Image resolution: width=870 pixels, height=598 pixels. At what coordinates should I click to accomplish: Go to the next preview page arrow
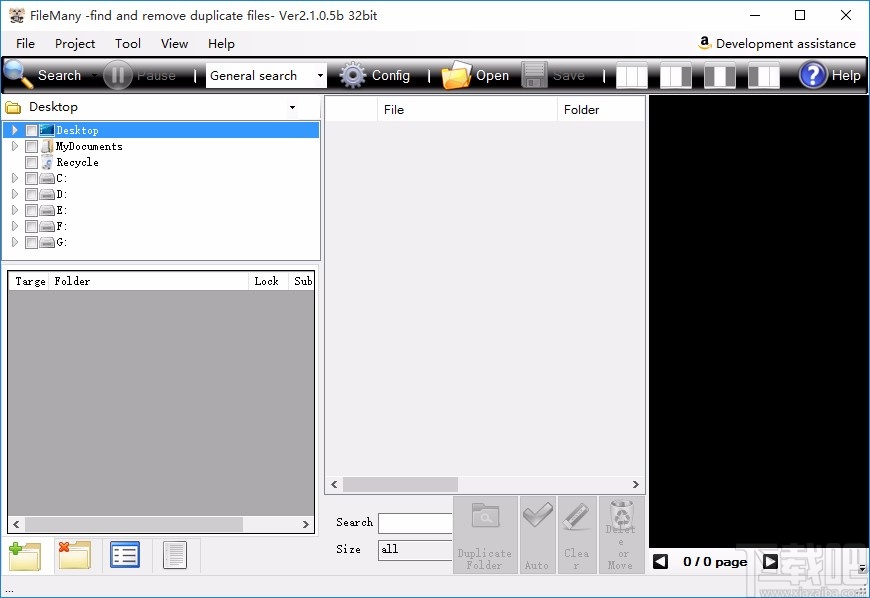pyautogui.click(x=770, y=562)
